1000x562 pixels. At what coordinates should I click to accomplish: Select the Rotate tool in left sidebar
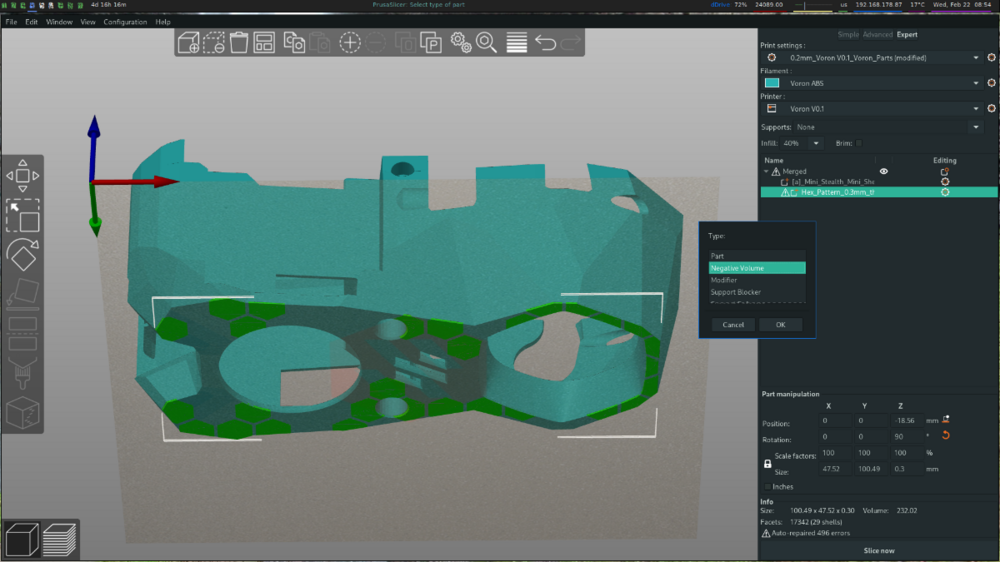[22, 255]
